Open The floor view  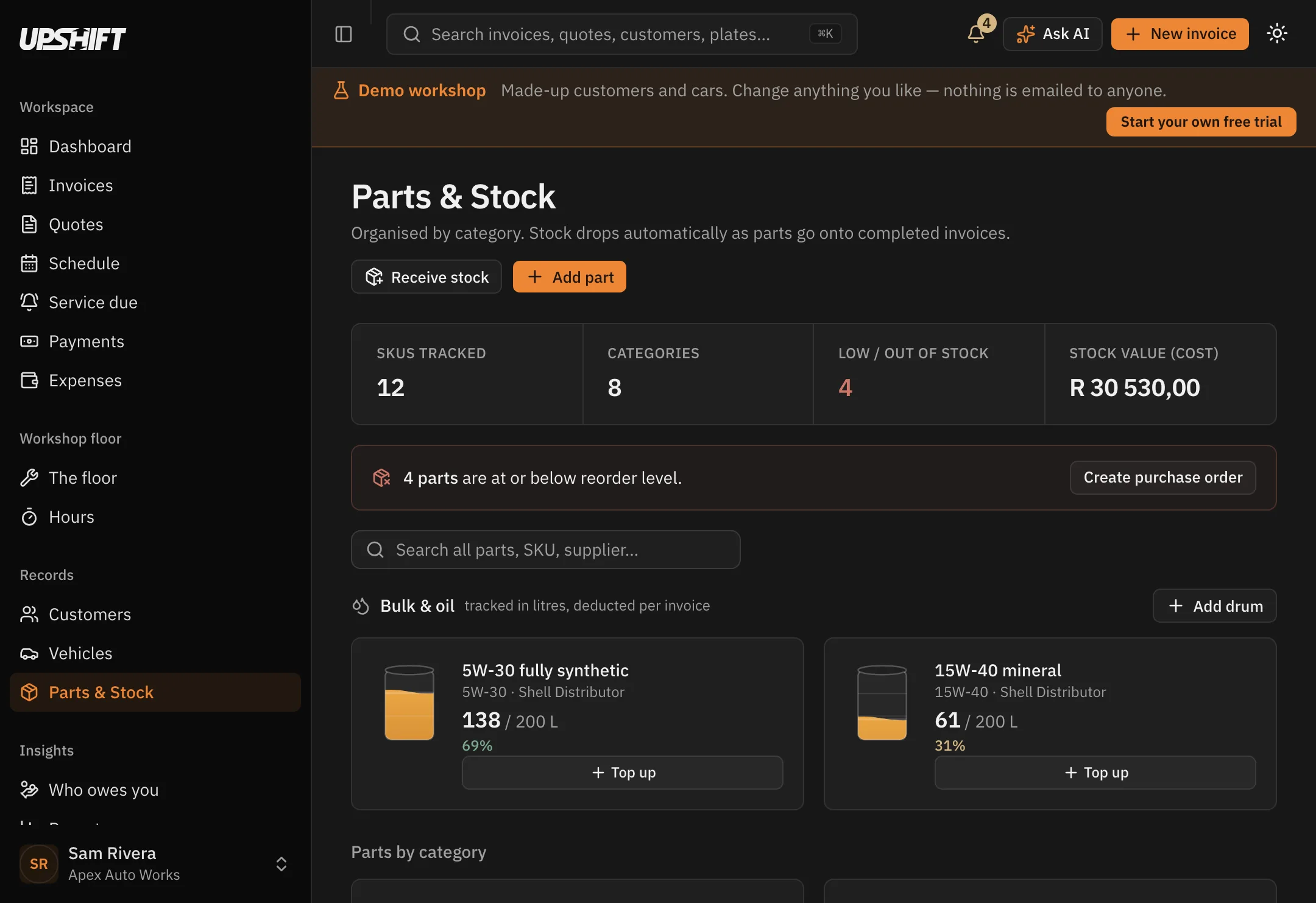click(155, 478)
